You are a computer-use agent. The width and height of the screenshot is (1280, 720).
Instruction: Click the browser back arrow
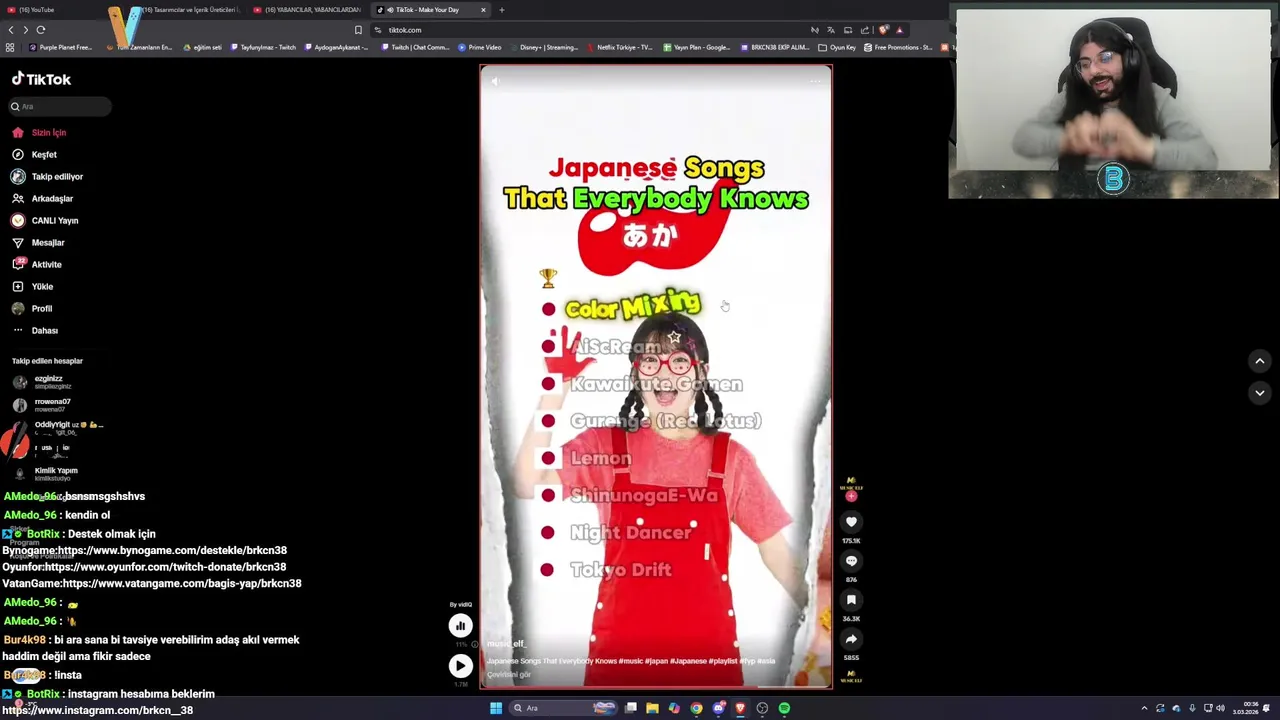tap(11, 30)
